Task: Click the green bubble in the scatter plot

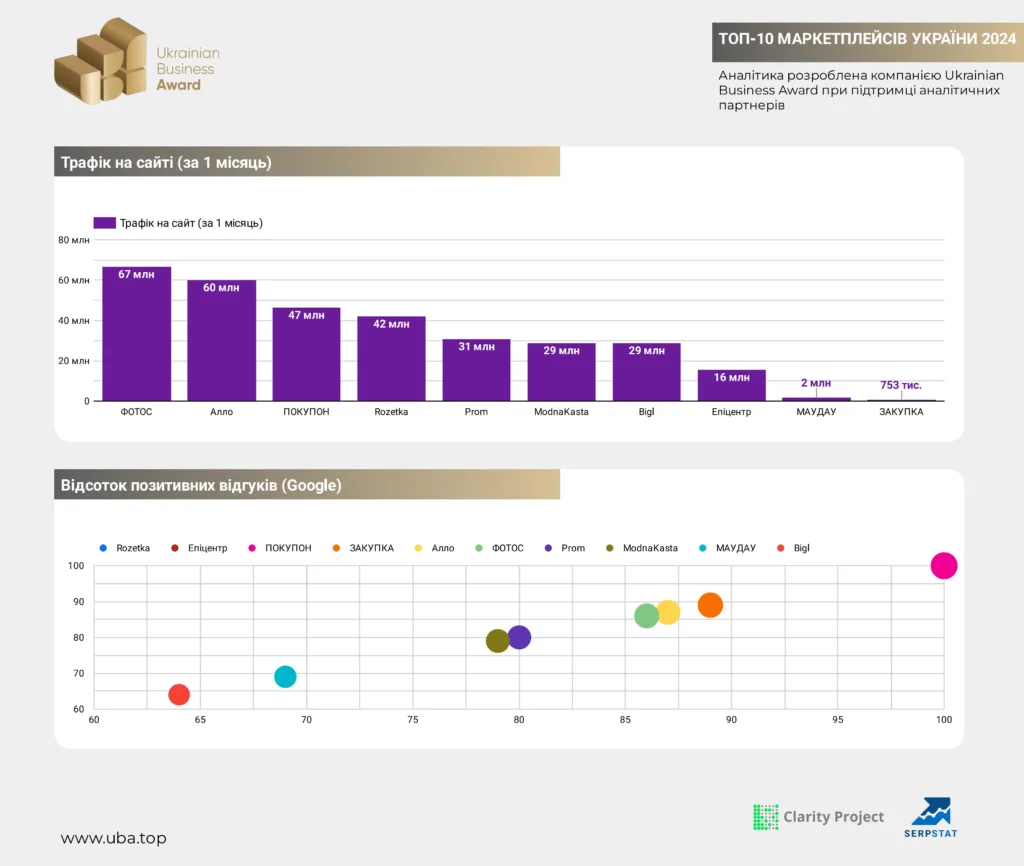Action: pos(647,616)
